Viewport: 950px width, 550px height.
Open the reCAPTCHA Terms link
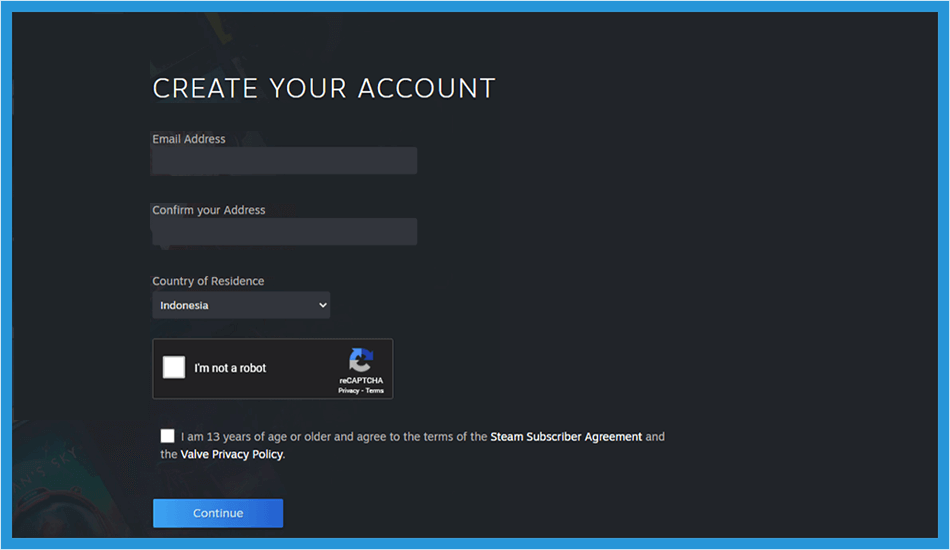point(374,391)
